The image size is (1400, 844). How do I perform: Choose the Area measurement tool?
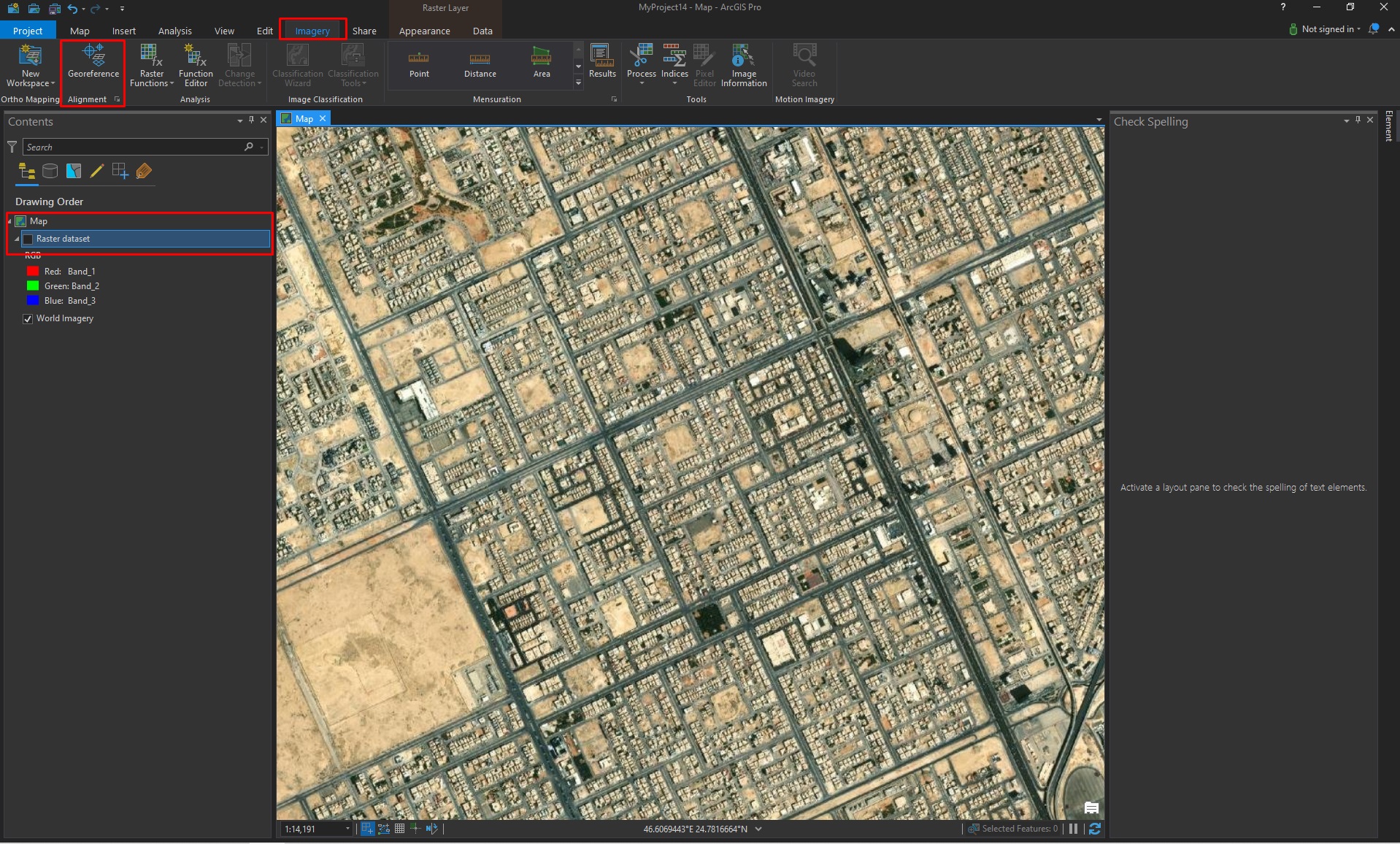pos(541,64)
